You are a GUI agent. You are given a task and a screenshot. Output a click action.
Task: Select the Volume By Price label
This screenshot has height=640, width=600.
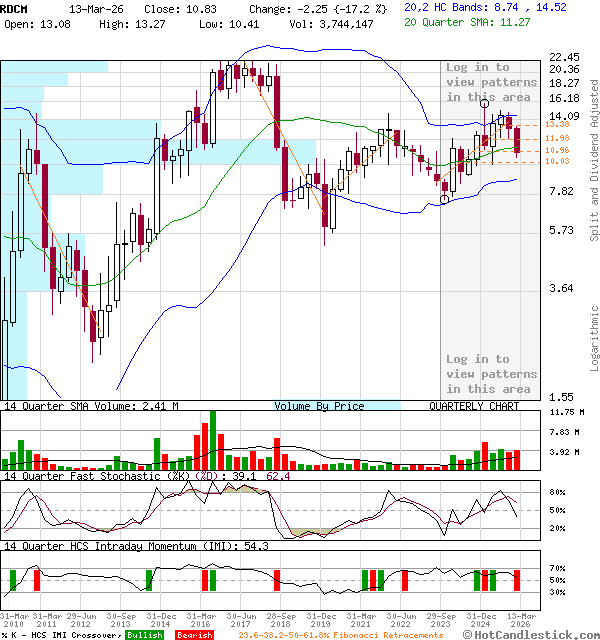tap(319, 406)
